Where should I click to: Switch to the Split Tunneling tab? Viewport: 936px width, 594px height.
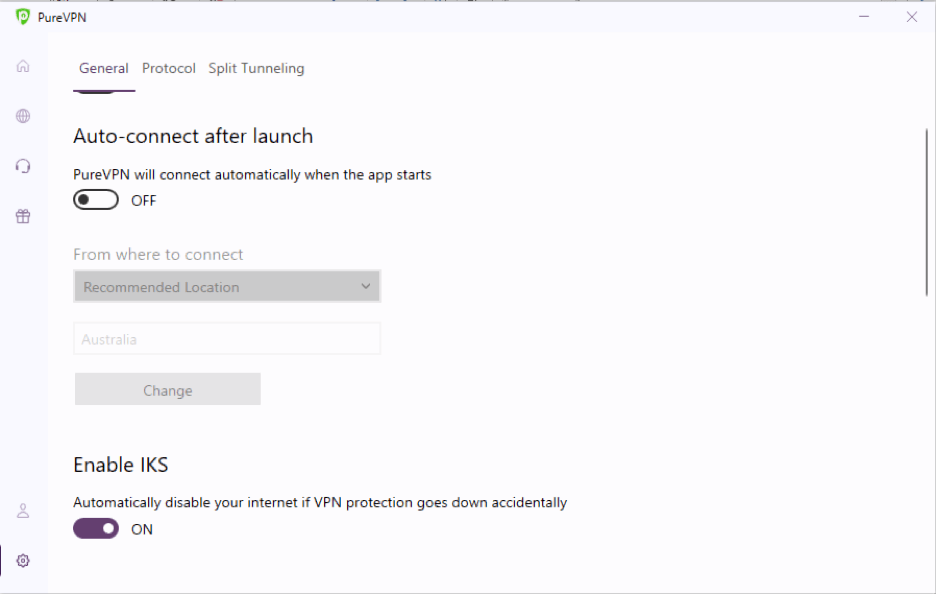point(256,68)
